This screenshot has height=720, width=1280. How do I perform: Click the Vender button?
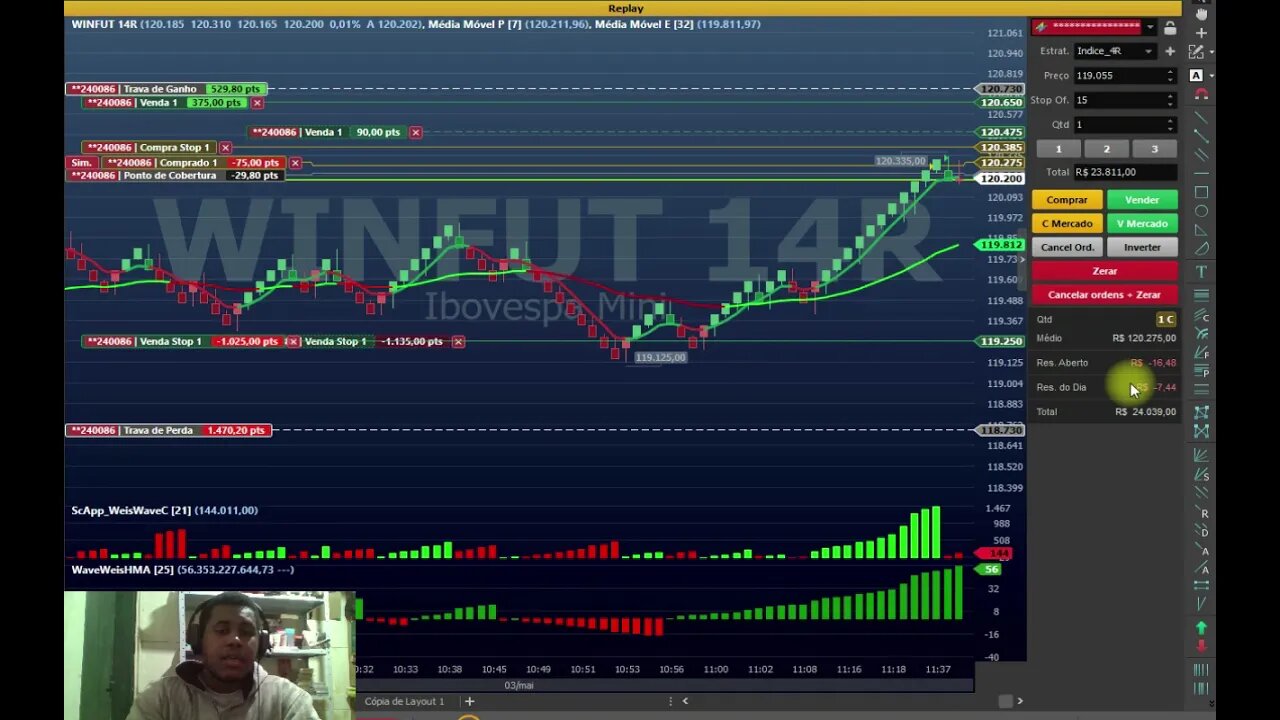(1142, 200)
